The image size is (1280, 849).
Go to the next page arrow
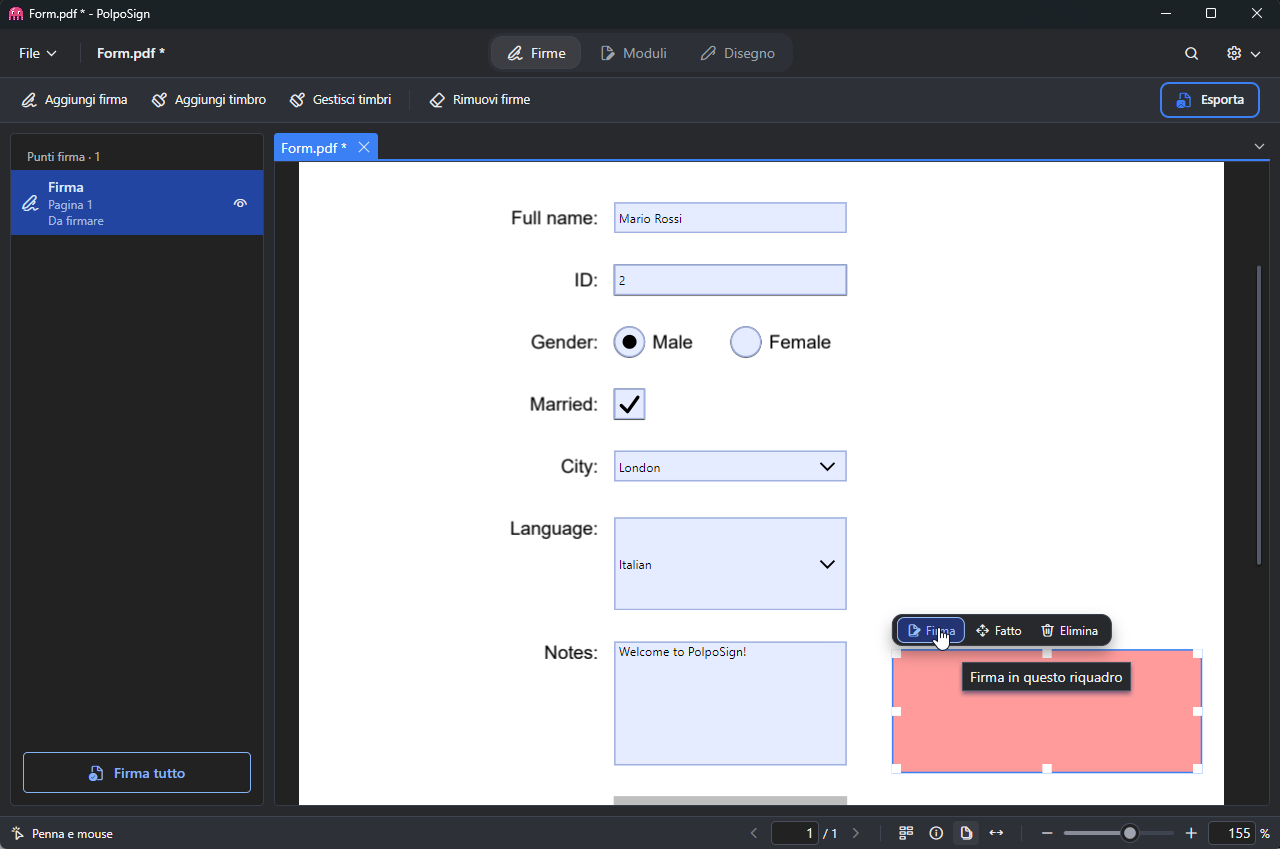(x=855, y=833)
